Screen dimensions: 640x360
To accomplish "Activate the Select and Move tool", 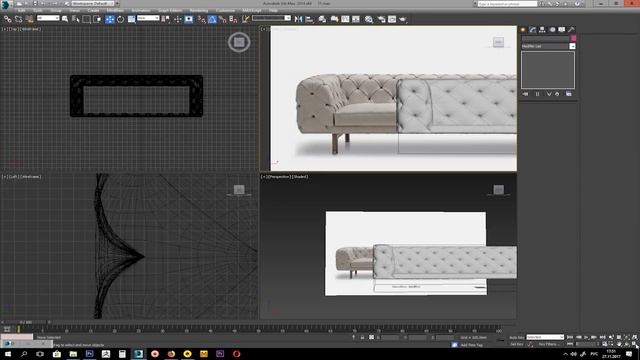I will click(110, 19).
